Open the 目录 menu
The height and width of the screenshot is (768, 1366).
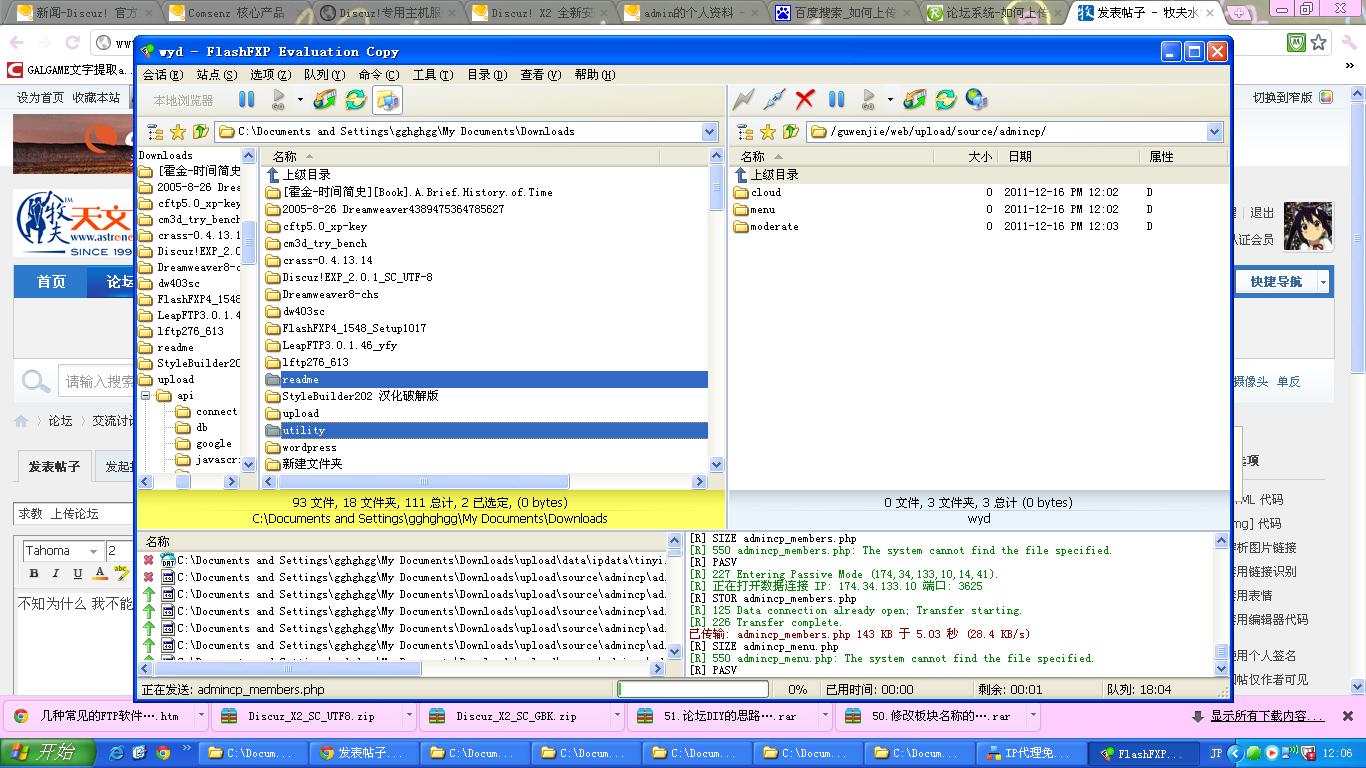pyautogui.click(x=486, y=75)
